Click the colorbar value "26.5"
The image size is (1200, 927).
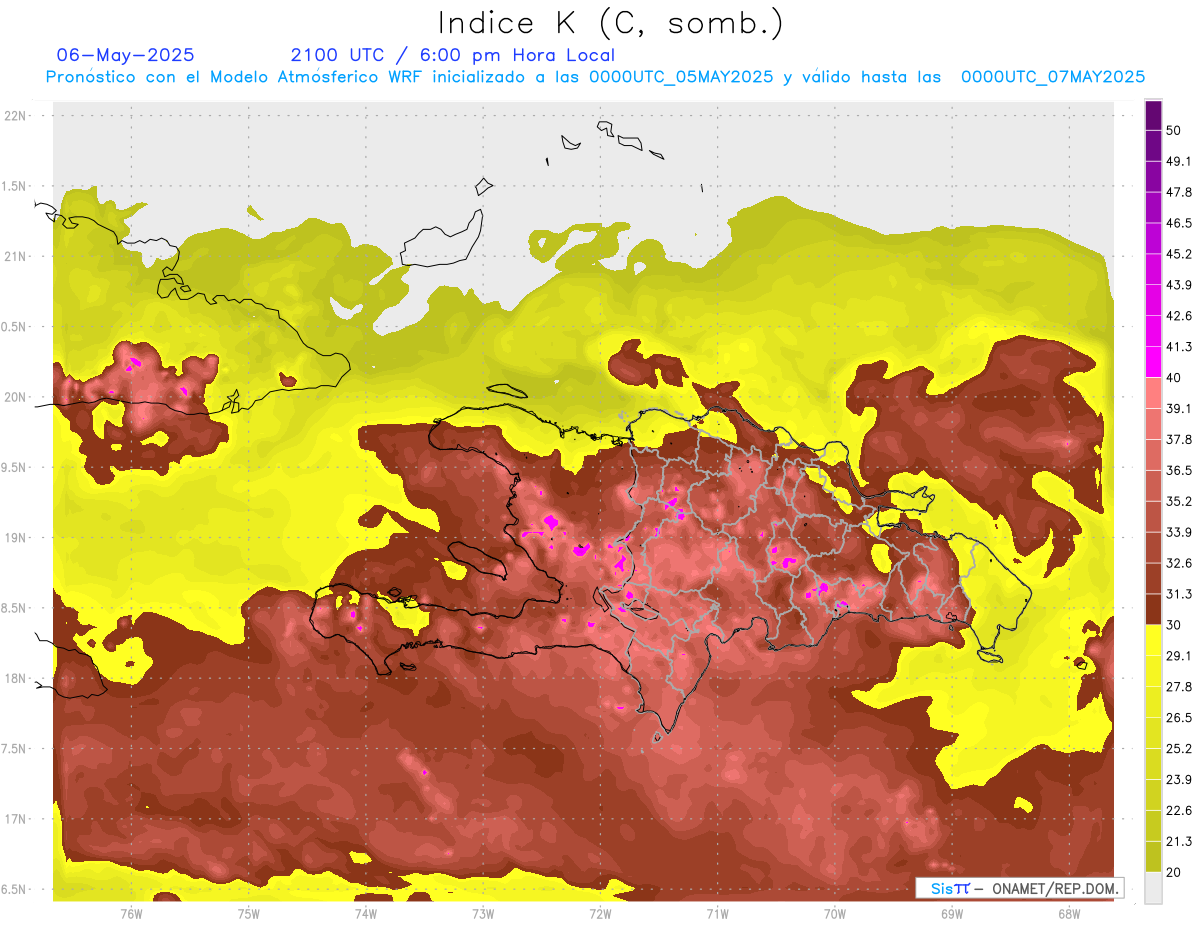coord(1179,717)
